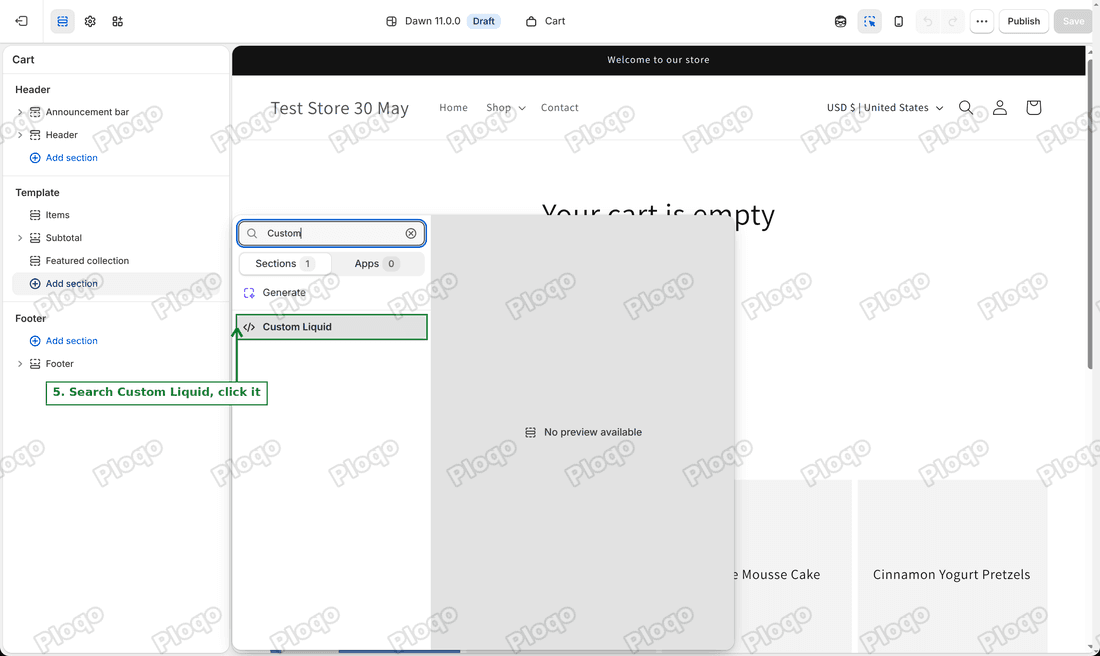This screenshot has width=1100, height=656.
Task: Click the exit editor icon
Action: click(x=21, y=21)
